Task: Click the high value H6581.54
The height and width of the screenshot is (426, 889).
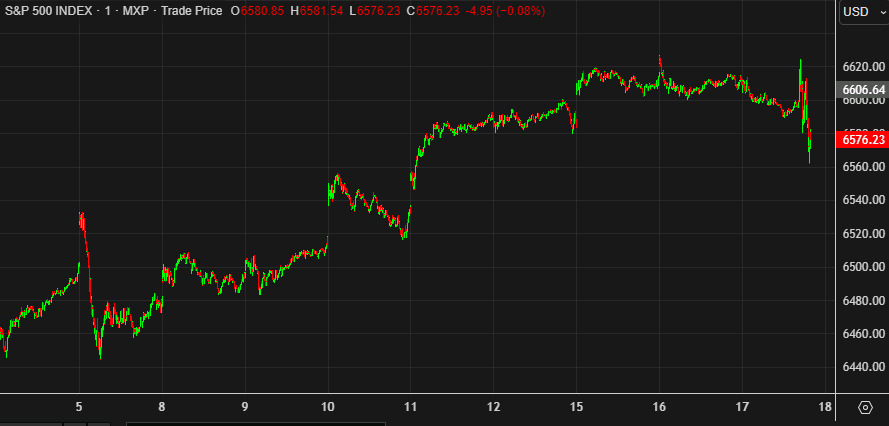Action: pos(316,11)
